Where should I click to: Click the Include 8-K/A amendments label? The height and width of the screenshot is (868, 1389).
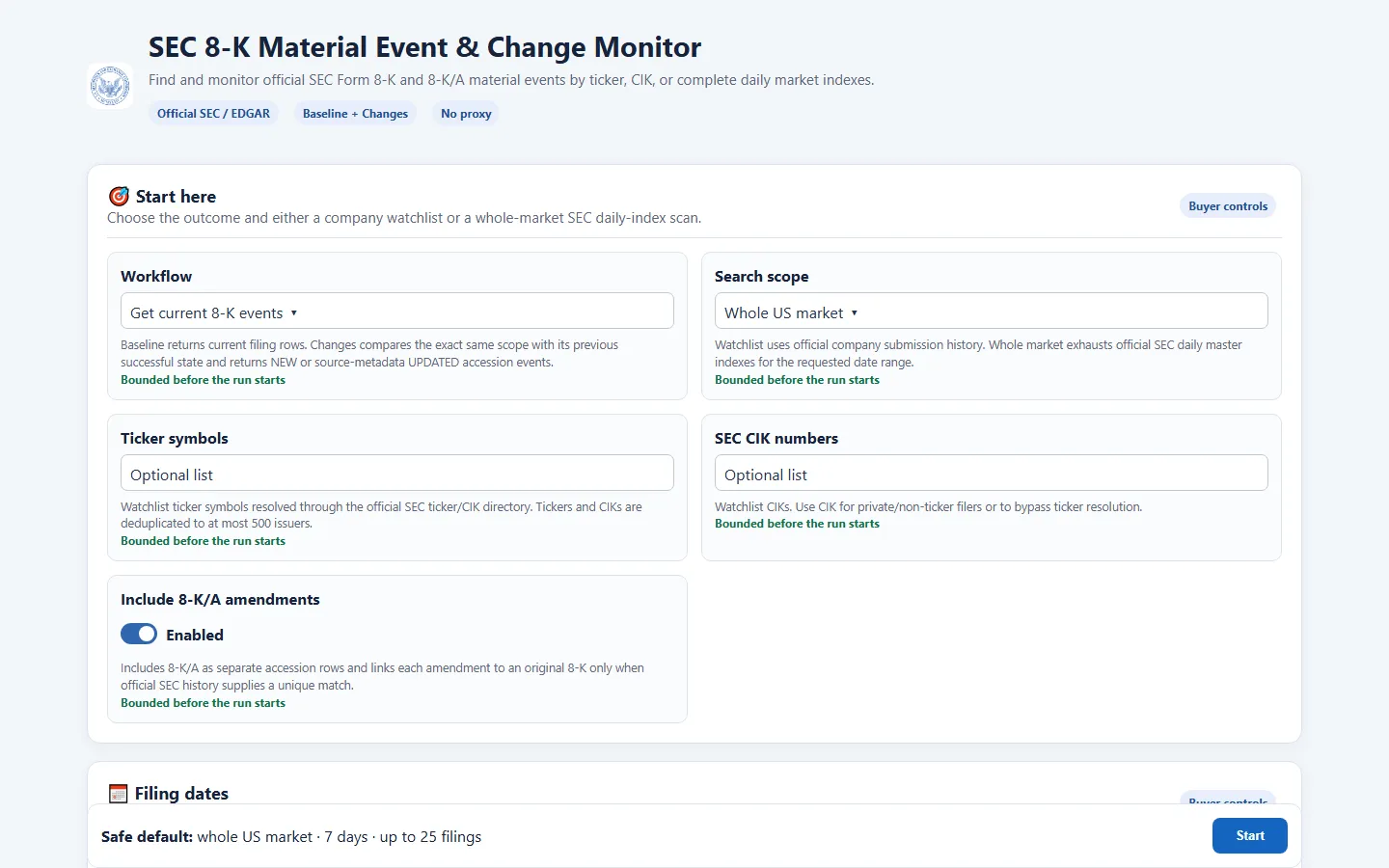tap(220, 599)
